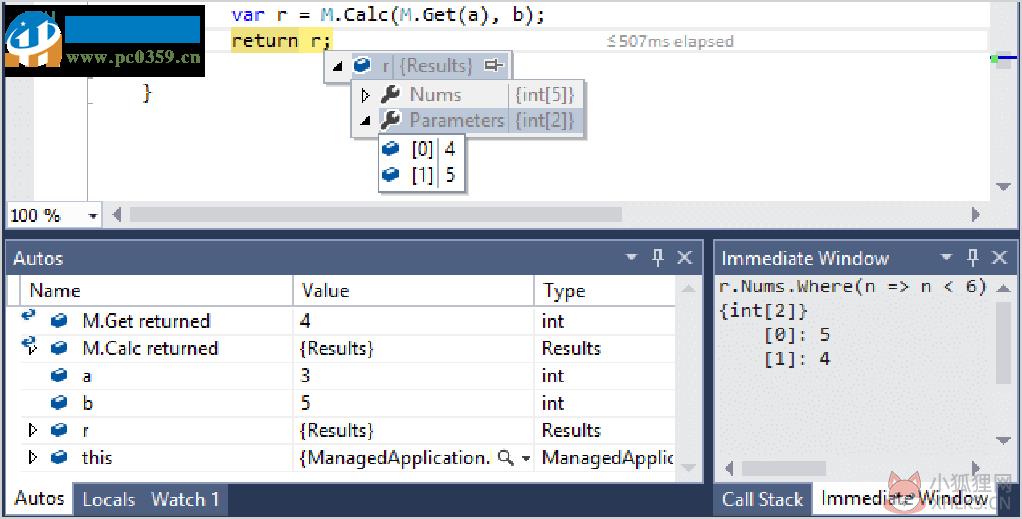
Task: Open the 100 % zoom dropdown
Action: coord(93,215)
